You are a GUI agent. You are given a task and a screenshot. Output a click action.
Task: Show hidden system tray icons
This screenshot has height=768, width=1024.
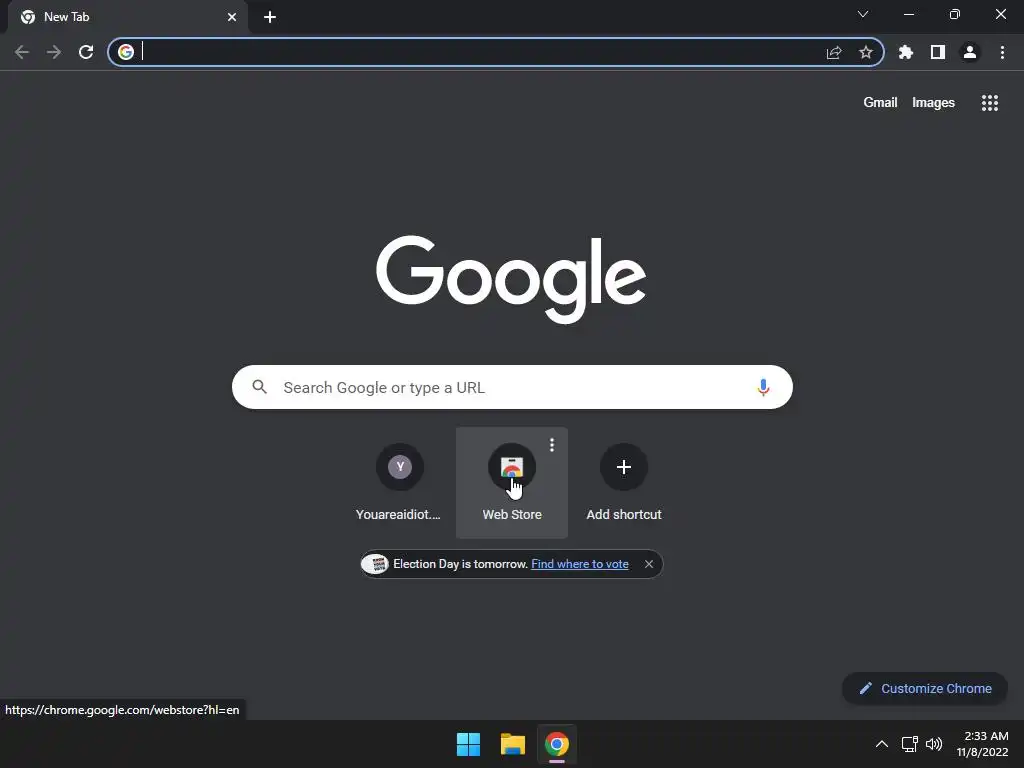(882, 744)
